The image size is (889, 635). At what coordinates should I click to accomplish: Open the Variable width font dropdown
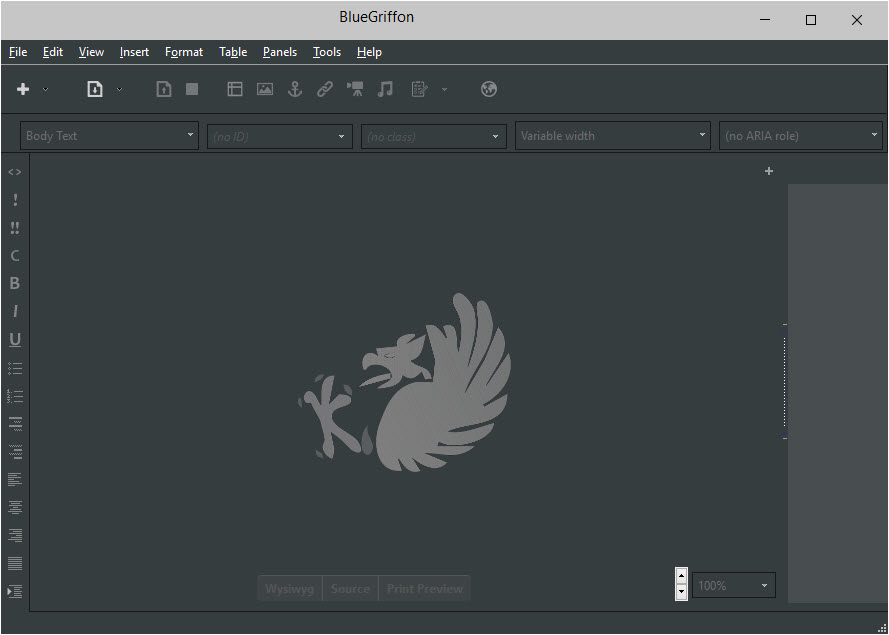point(613,136)
